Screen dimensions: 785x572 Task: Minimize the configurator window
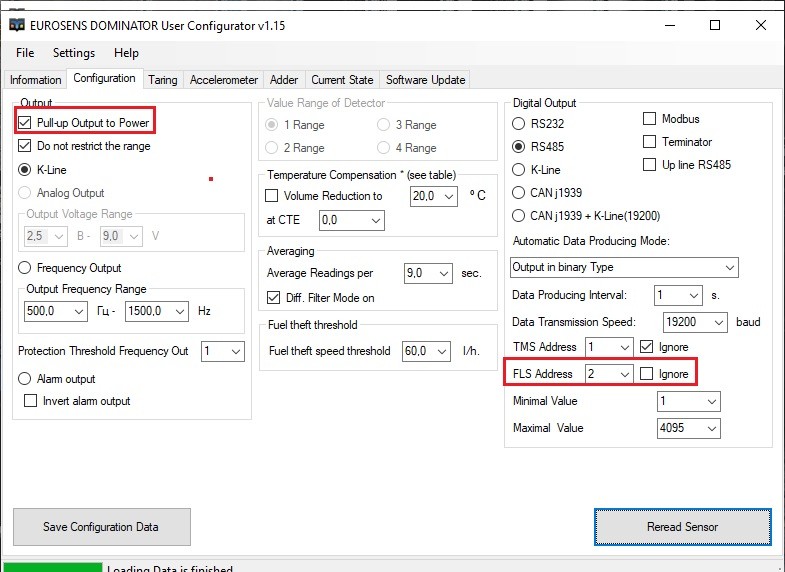[670, 25]
